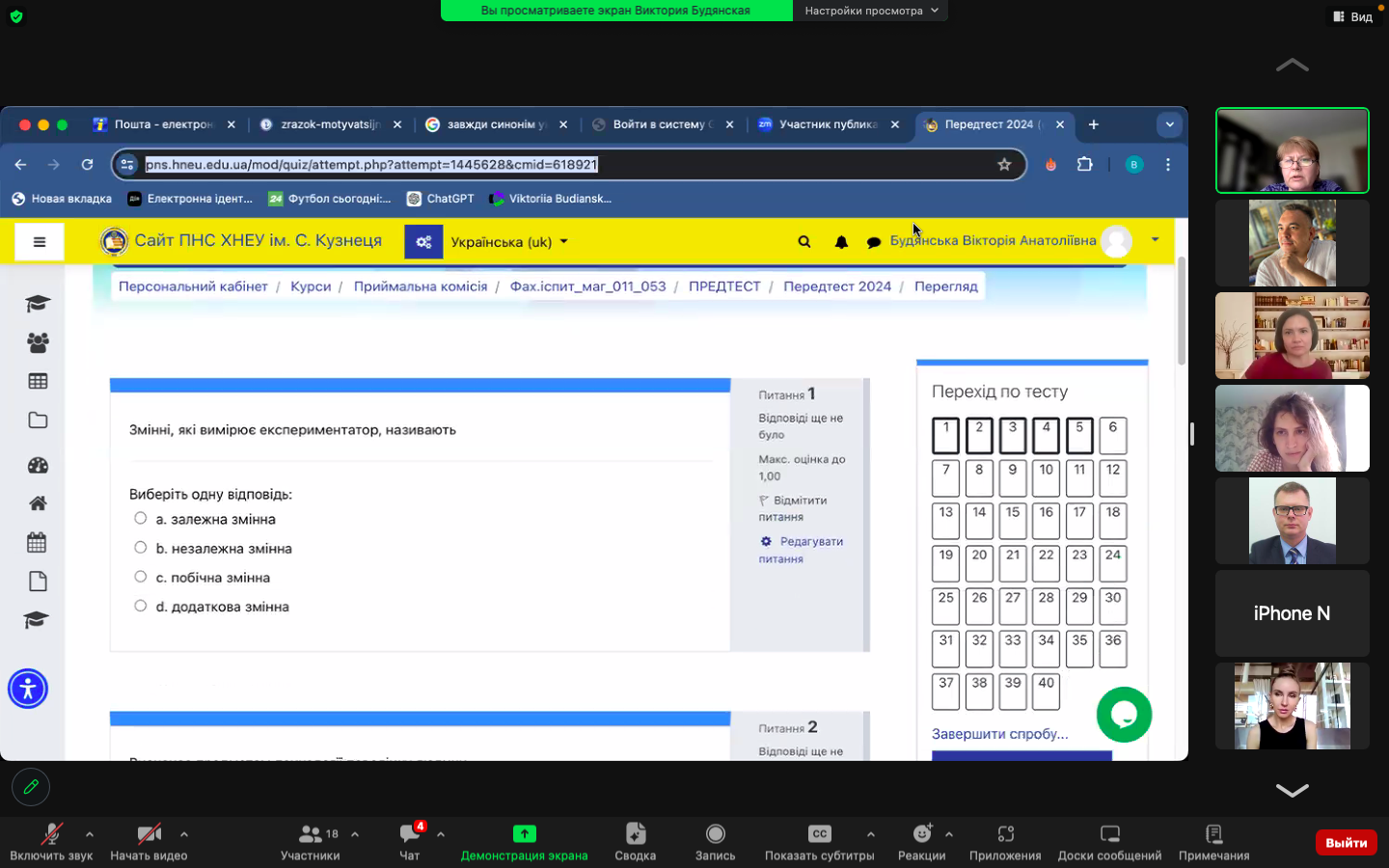The height and width of the screenshot is (868, 1389).
Task: Open Zoom participants panel
Action: click(311, 841)
